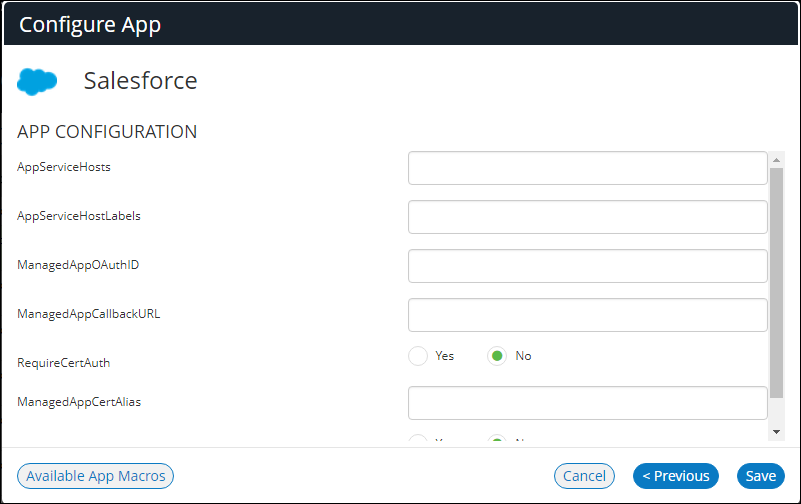
Task: Click the Salesforce cloud logo icon
Action: [38, 82]
